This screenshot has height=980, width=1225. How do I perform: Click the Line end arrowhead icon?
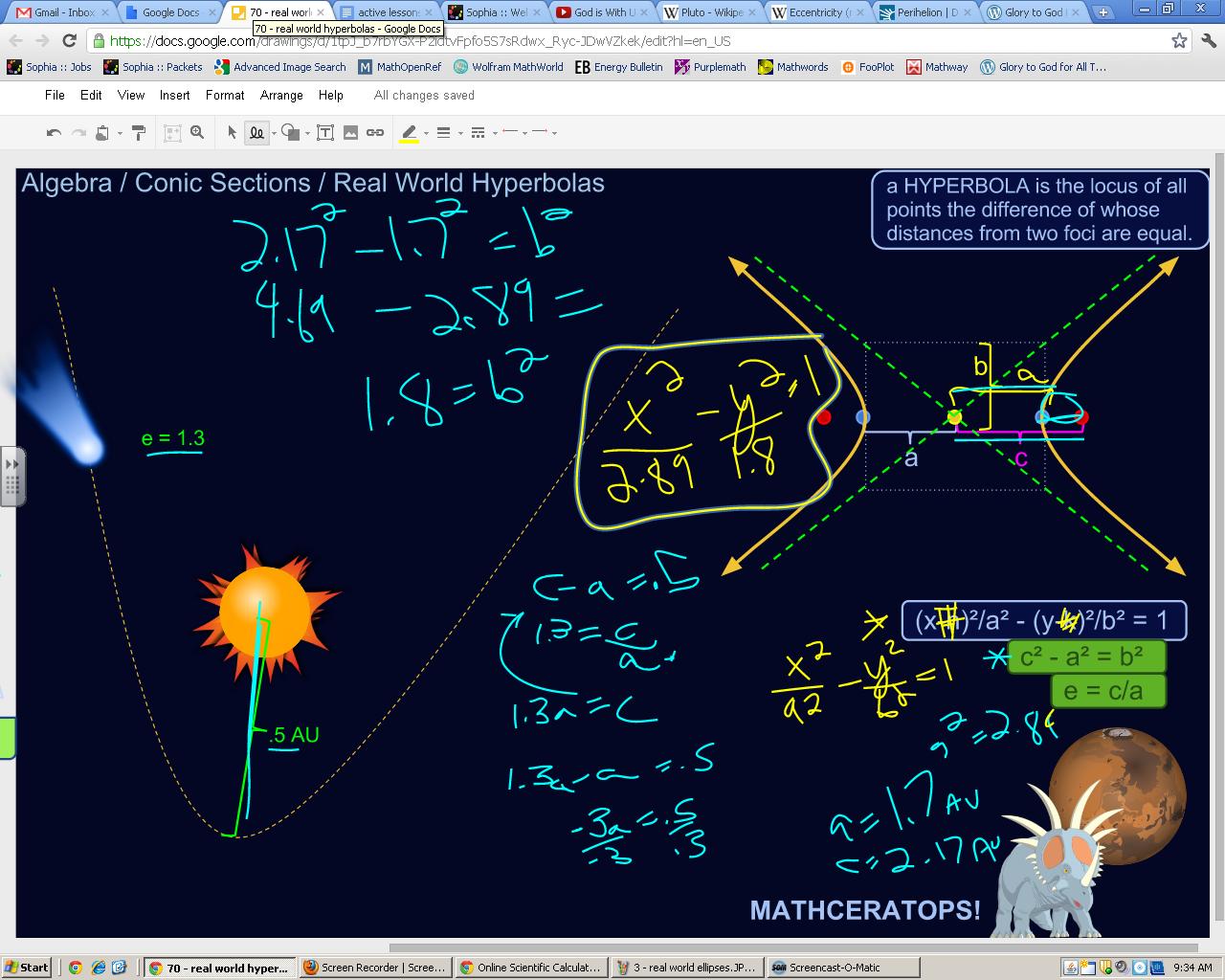pos(540,132)
